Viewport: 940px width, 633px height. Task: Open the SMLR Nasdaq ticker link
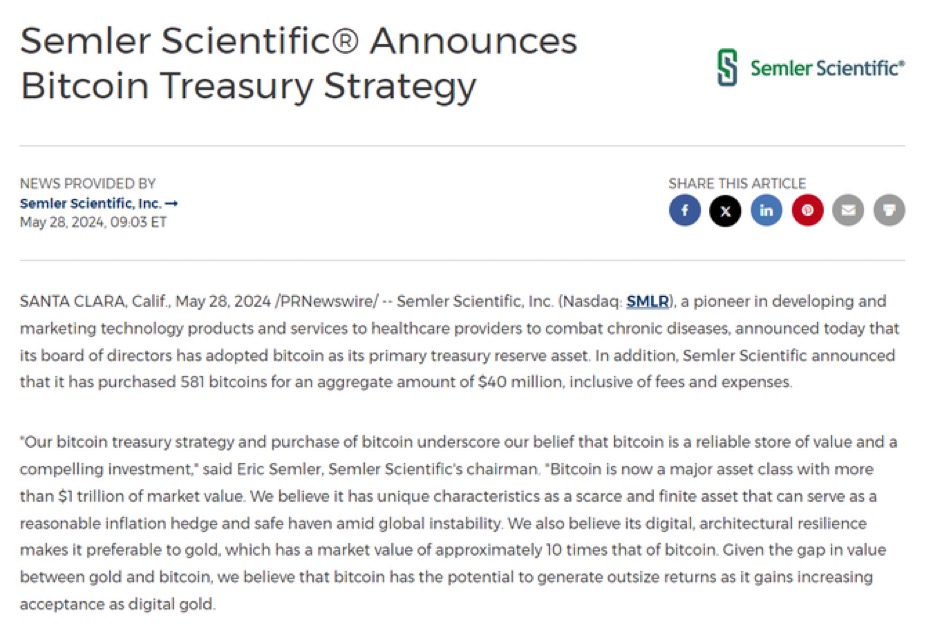pyautogui.click(x=648, y=301)
